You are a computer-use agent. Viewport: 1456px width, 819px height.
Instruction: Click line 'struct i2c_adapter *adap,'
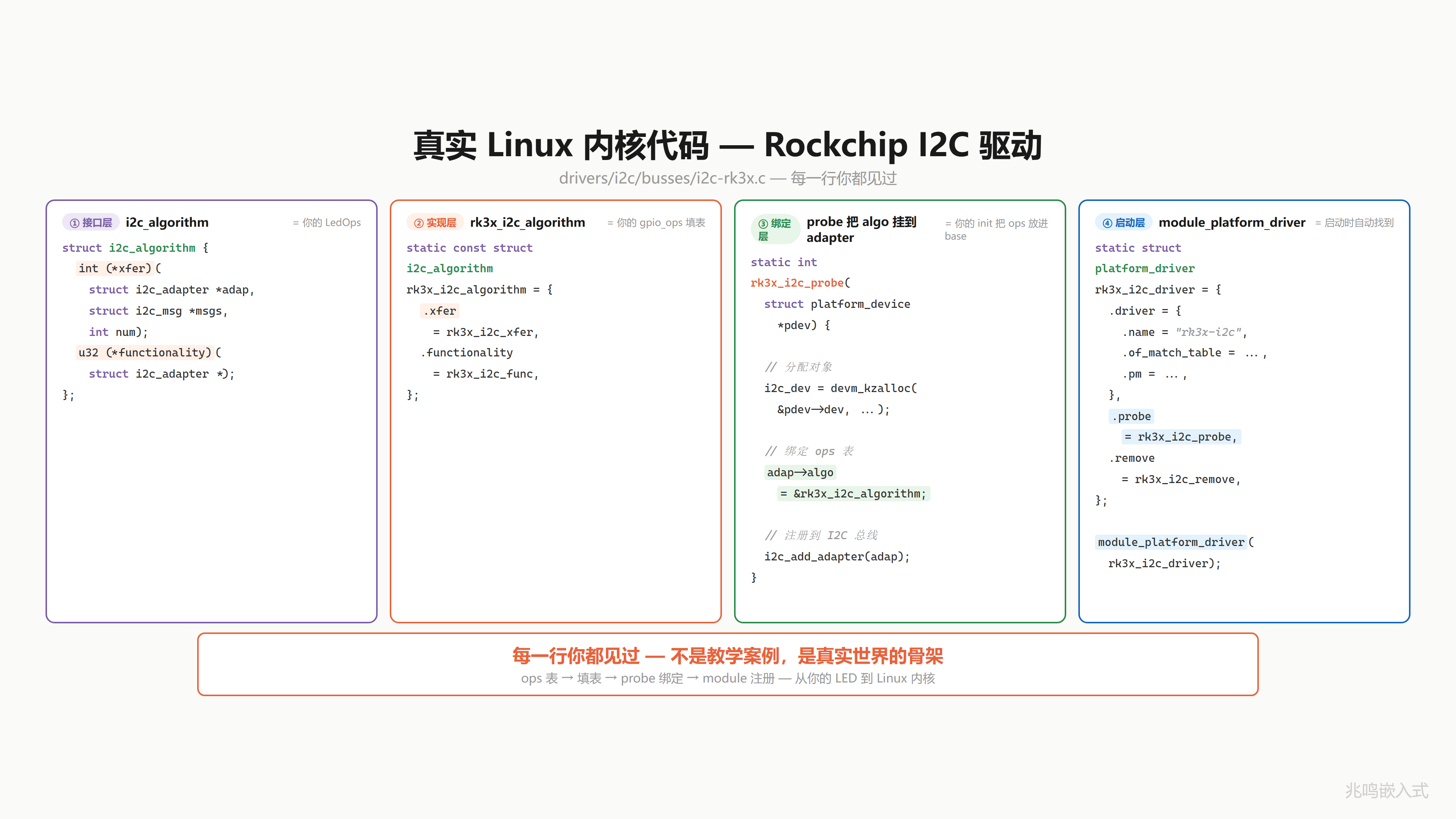coord(172,289)
